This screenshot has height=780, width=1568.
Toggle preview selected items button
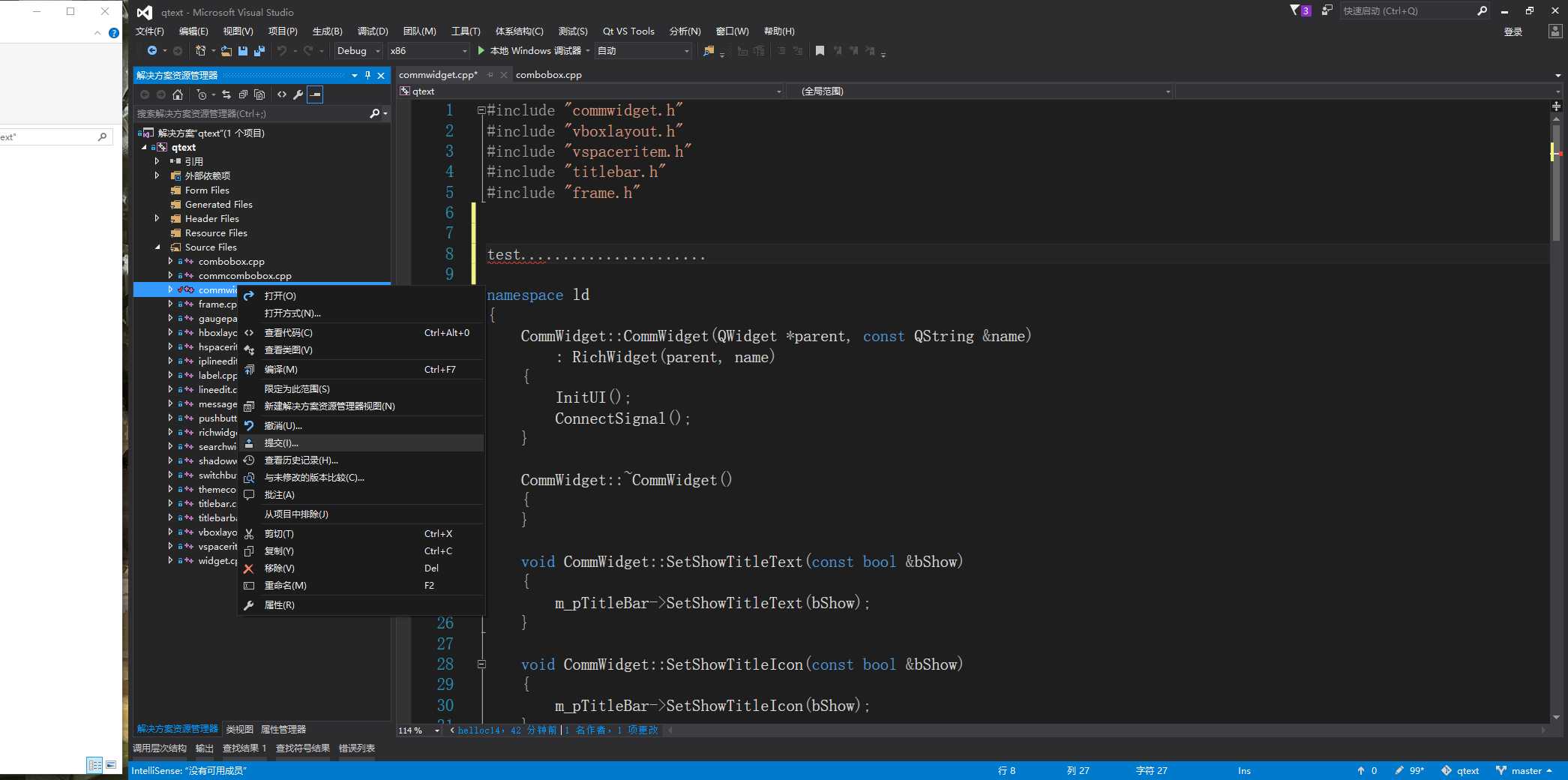point(315,94)
